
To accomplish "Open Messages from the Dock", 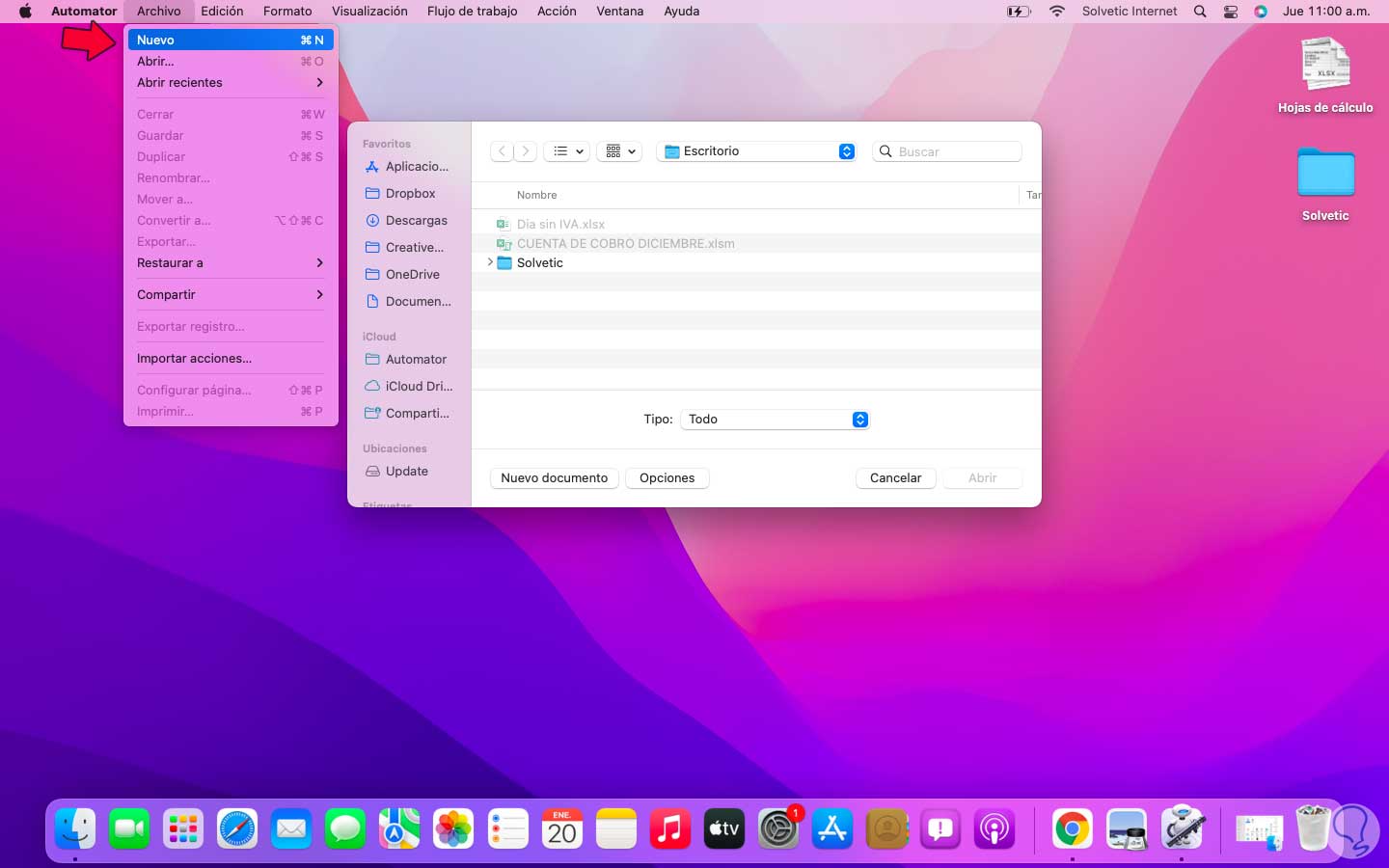I will pos(345,828).
